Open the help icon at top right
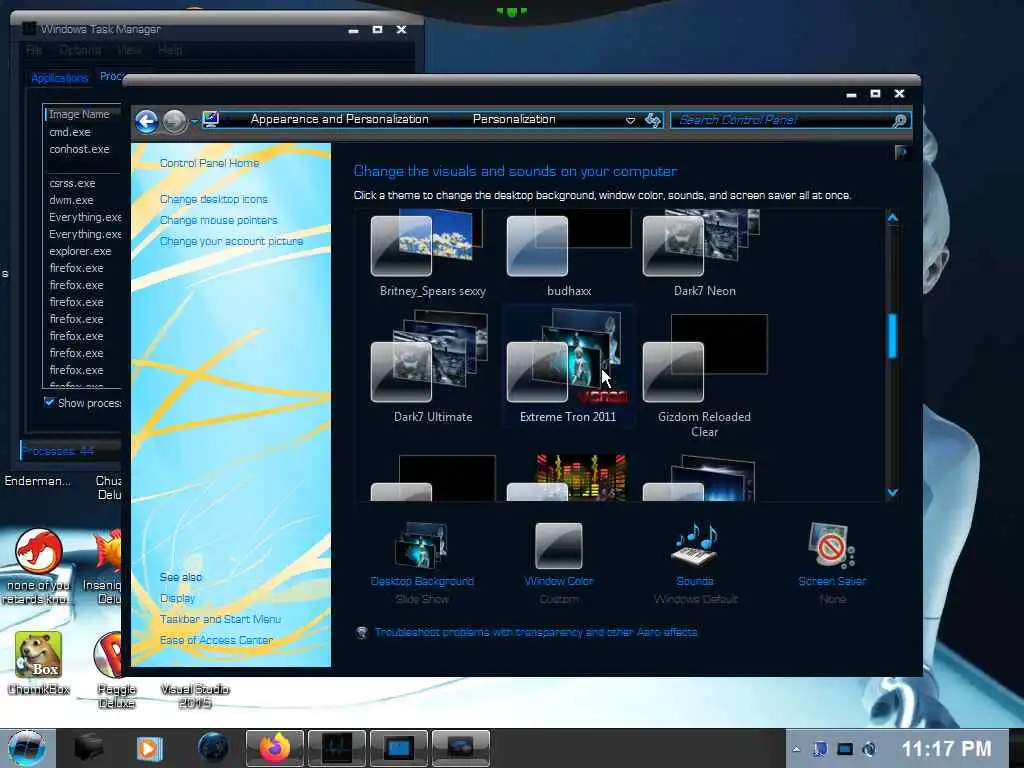 [901, 152]
